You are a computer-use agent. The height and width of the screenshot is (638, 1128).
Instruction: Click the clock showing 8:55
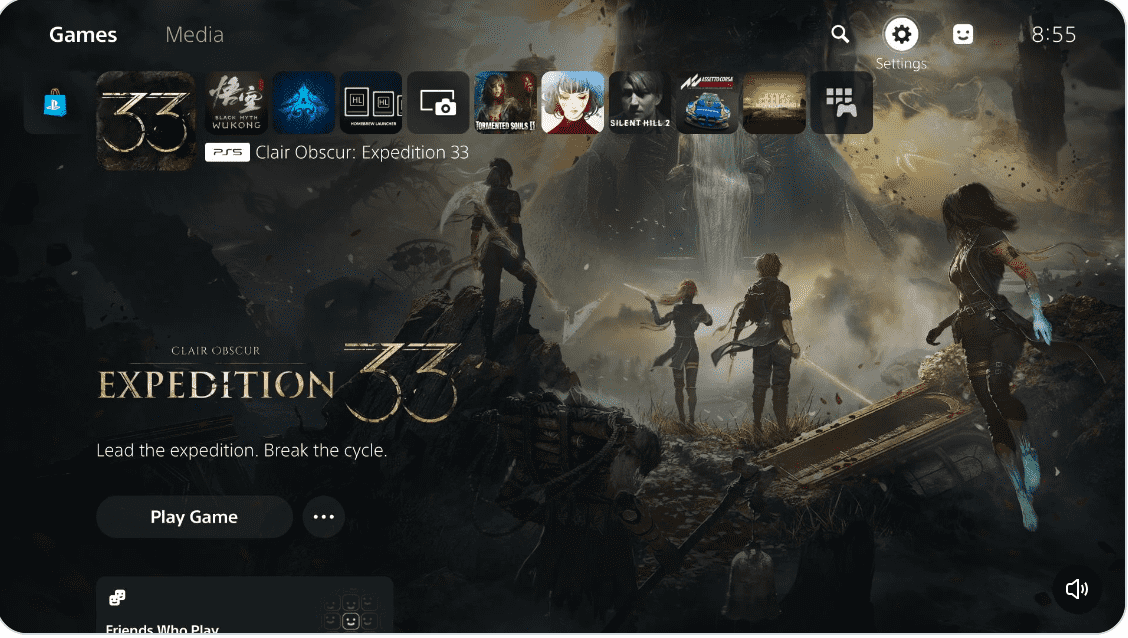pos(1053,35)
